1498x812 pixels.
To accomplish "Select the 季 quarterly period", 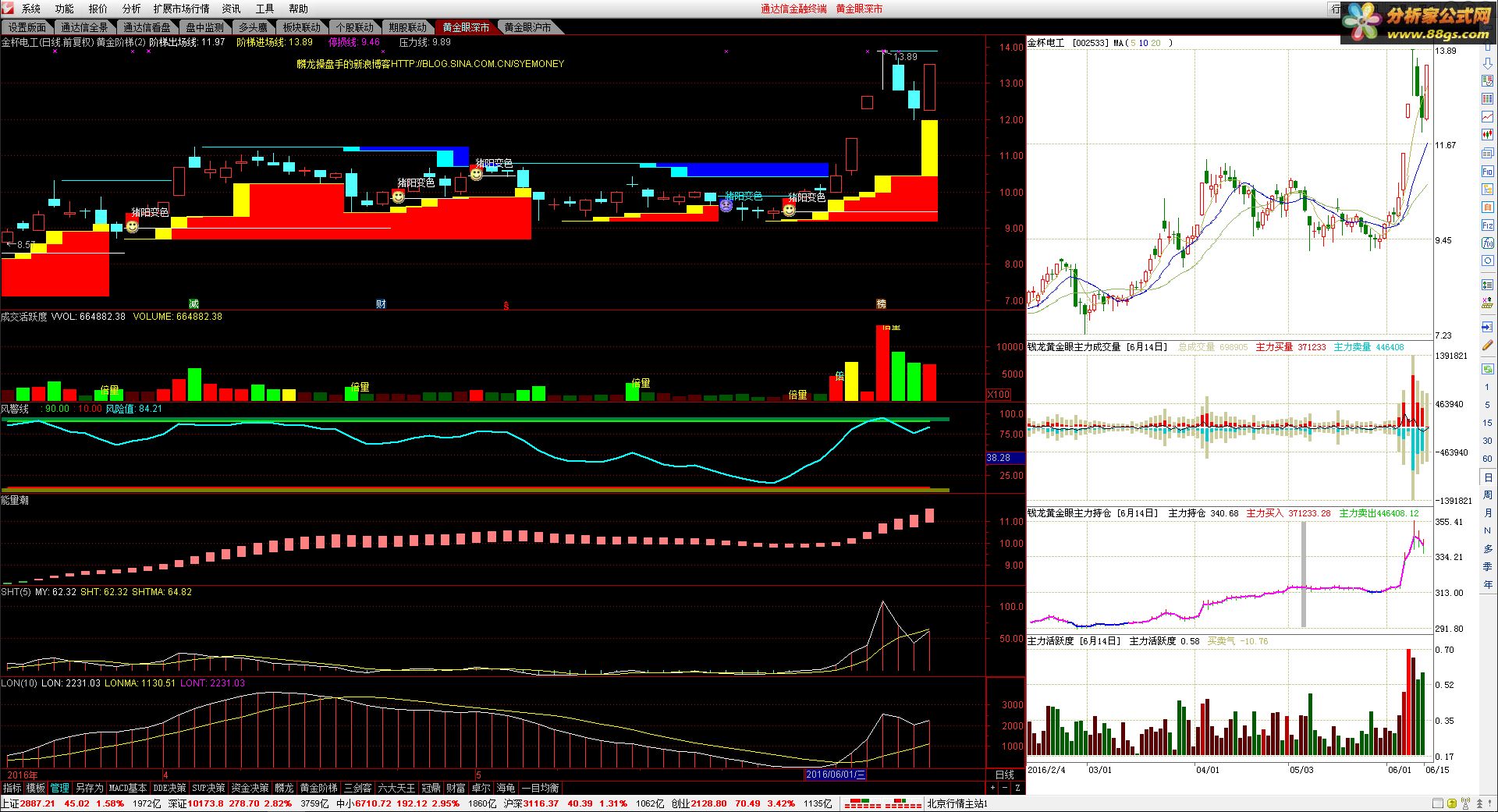I will pos(1487,566).
